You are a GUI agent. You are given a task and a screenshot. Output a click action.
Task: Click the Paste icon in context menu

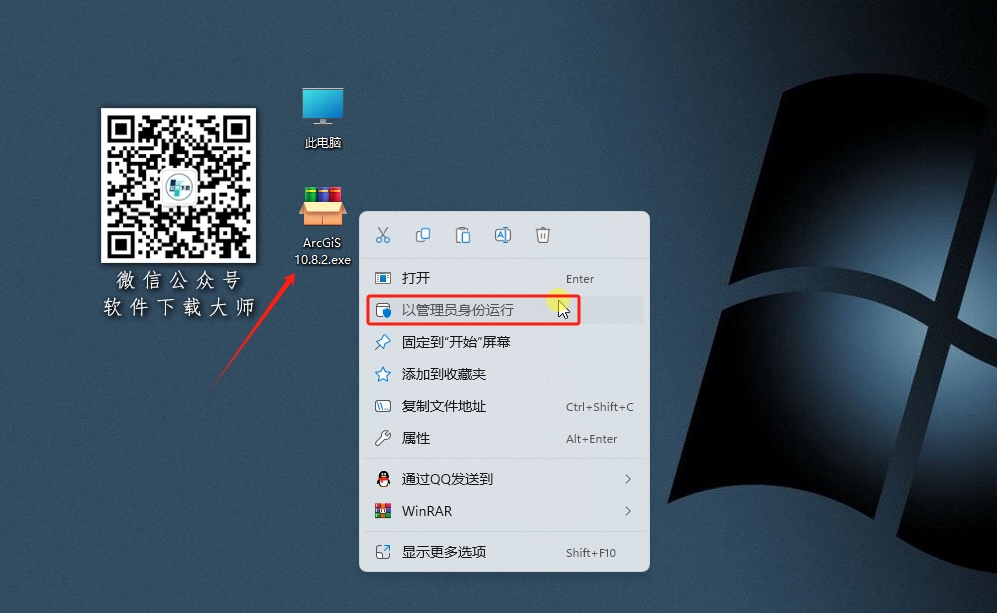point(463,234)
